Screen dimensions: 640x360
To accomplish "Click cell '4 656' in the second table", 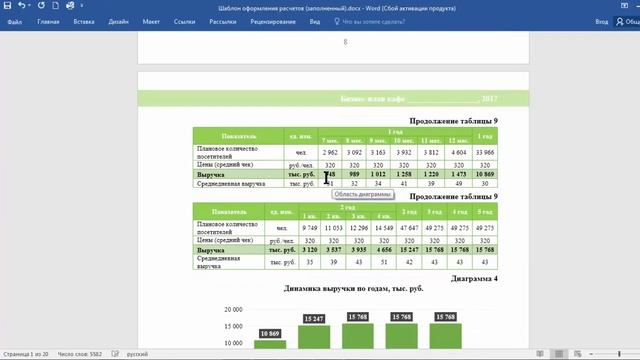I will tap(384, 250).
